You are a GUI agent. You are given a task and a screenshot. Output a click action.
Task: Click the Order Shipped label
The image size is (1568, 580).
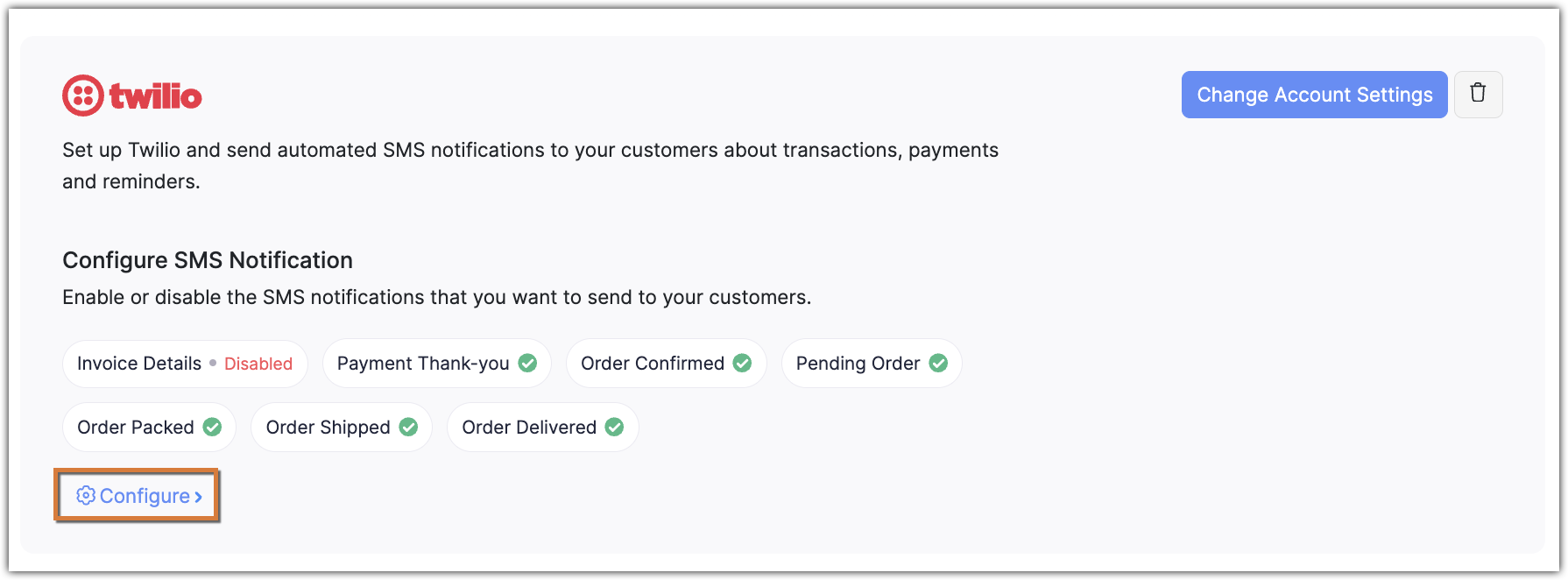click(x=328, y=428)
